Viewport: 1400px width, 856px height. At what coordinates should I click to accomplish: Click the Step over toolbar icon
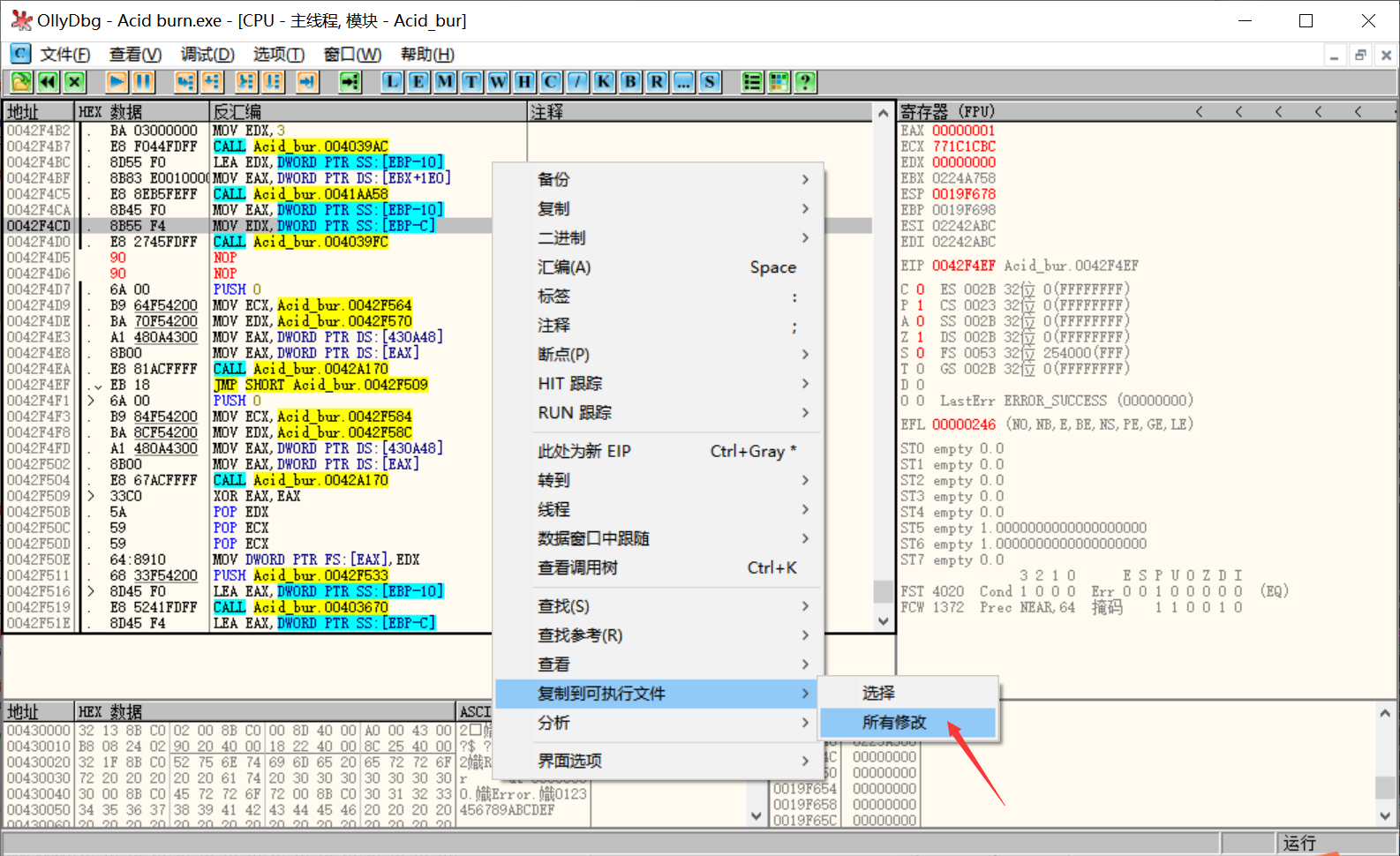[x=212, y=82]
